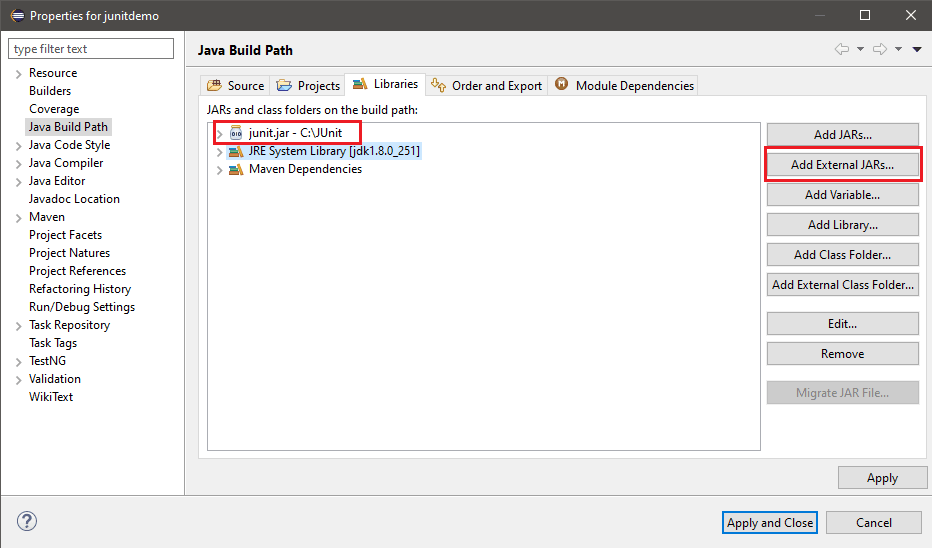
Task: Switch to the Module Dependencies tab
Action: tap(624, 86)
